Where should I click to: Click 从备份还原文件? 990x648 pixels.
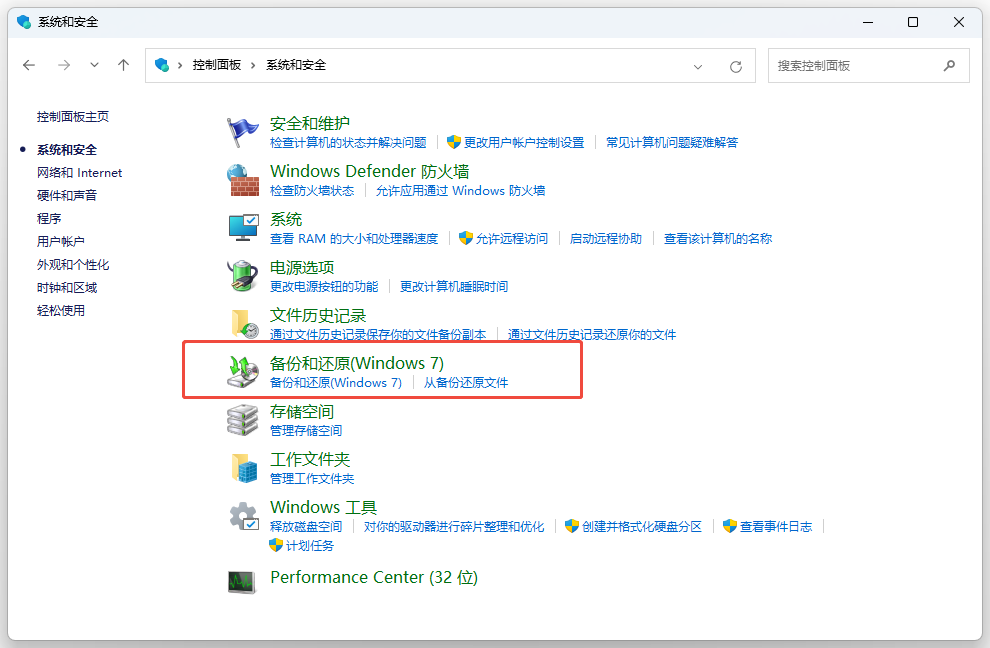[465, 383]
